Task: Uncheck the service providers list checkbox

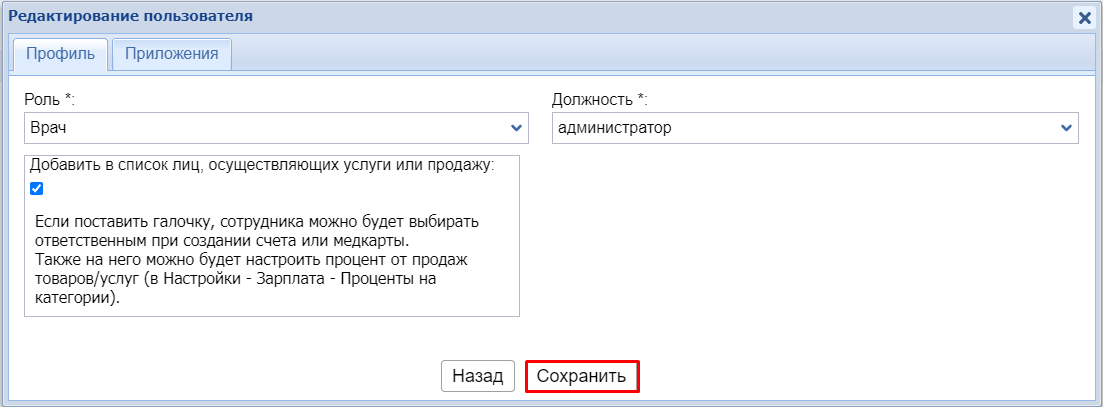Action: pos(37,188)
